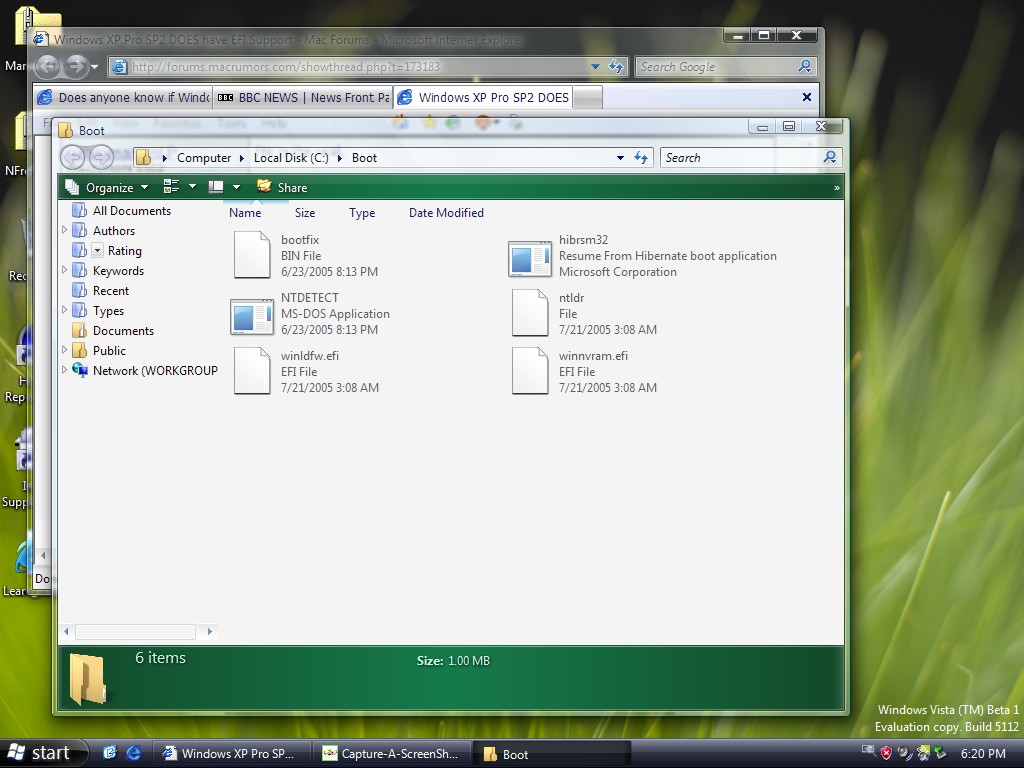The height and width of the screenshot is (768, 1024).
Task: Select the bootfix BIN file icon
Action: [x=252, y=255]
